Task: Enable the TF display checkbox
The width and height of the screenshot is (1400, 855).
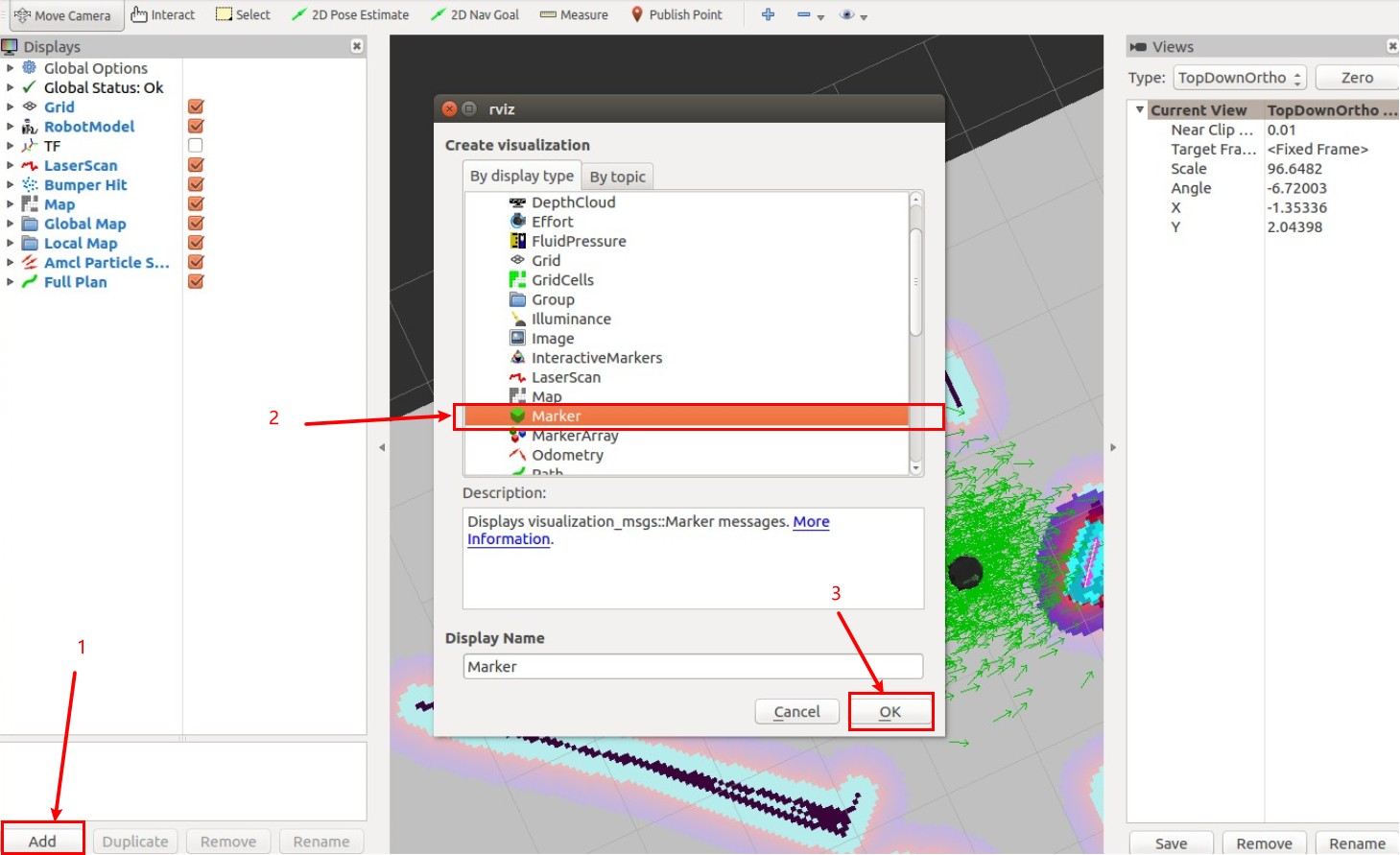Action: [x=196, y=146]
